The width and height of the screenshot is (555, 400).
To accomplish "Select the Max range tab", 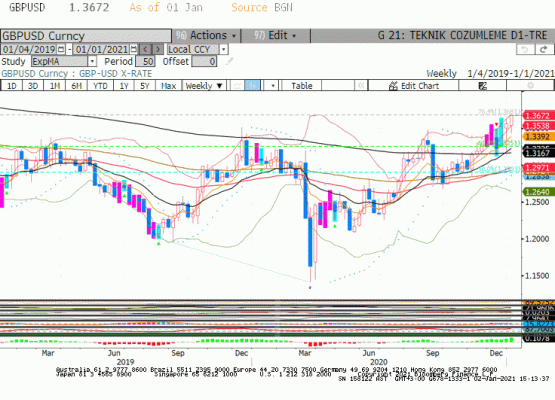I will pyautogui.click(x=168, y=86).
